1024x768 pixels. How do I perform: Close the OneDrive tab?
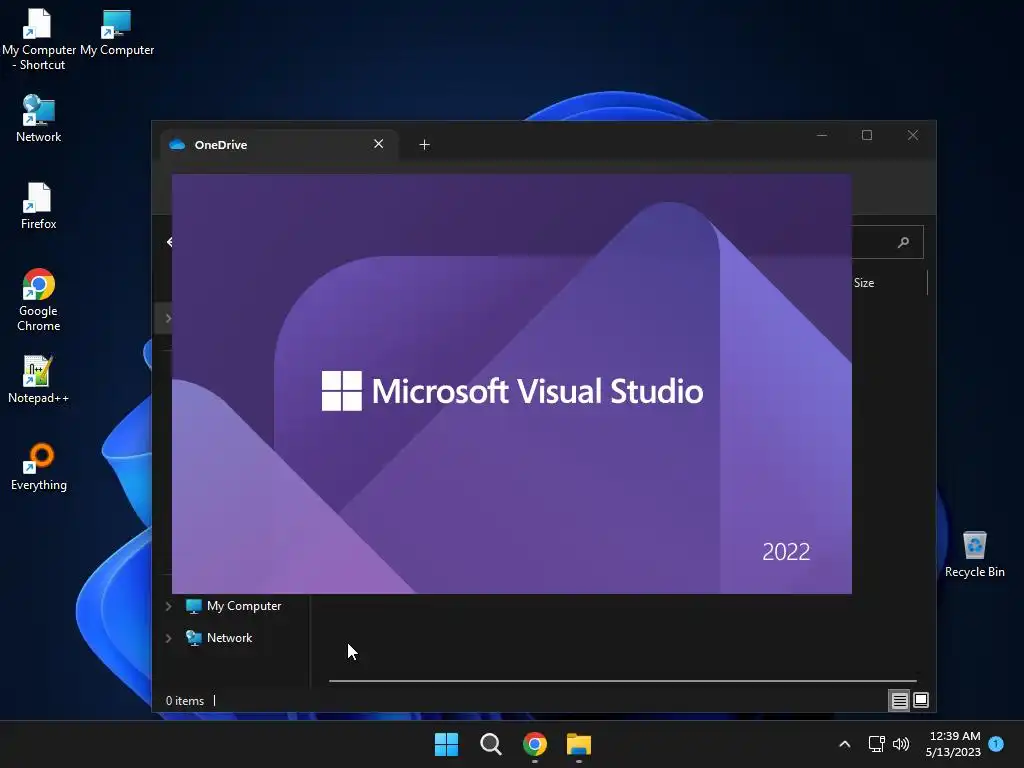pyautogui.click(x=378, y=144)
